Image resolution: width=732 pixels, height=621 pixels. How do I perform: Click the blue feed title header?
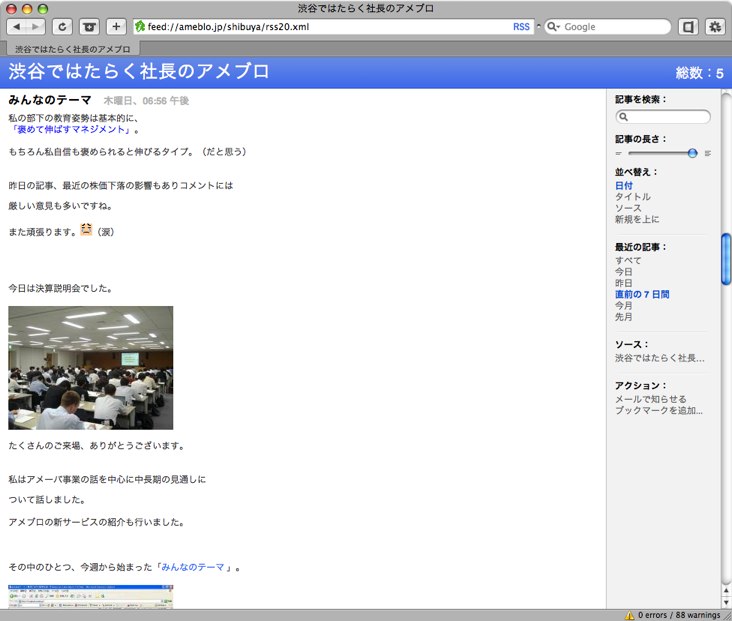click(x=139, y=71)
